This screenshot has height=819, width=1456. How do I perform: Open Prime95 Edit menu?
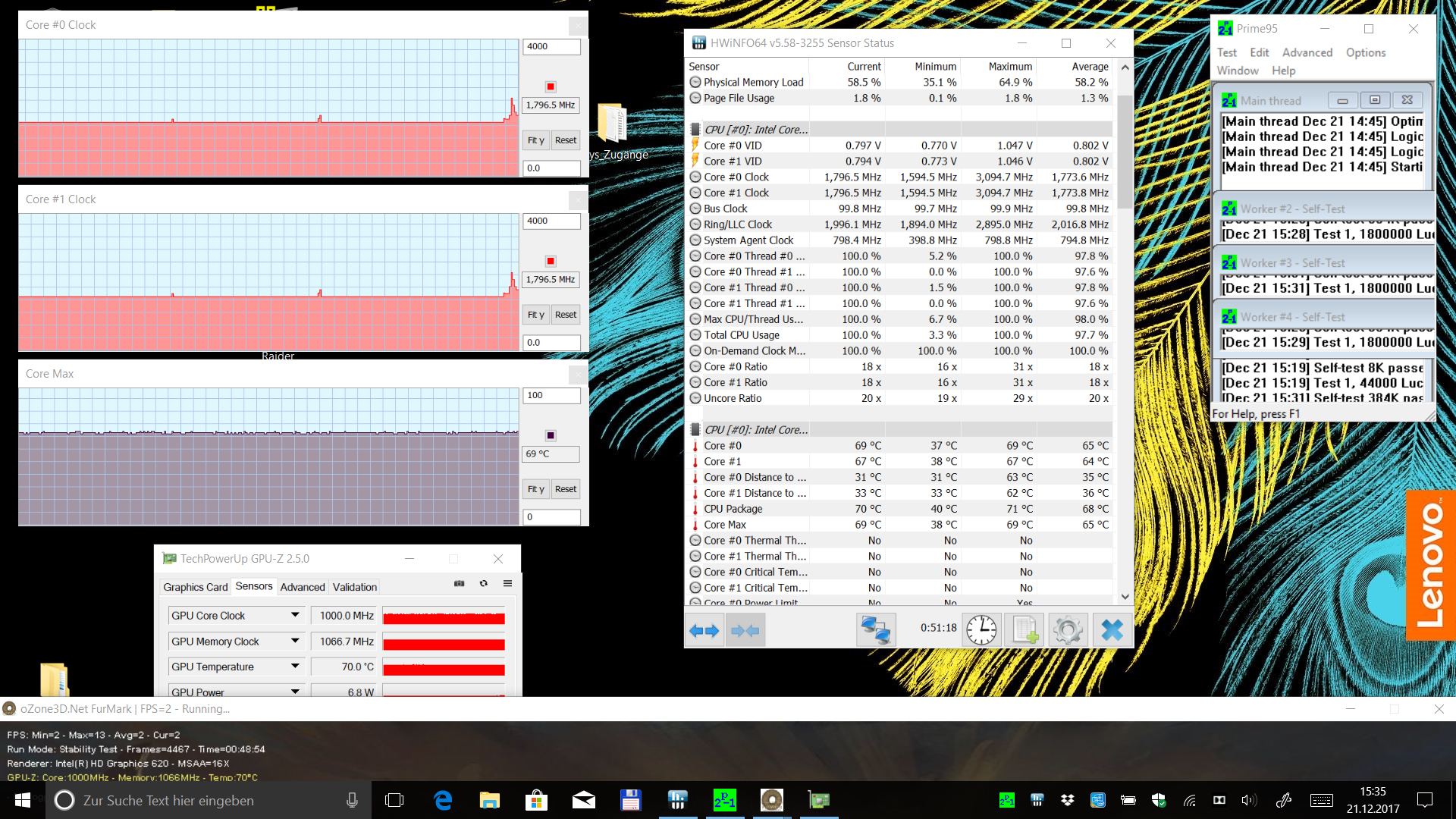click(1259, 52)
